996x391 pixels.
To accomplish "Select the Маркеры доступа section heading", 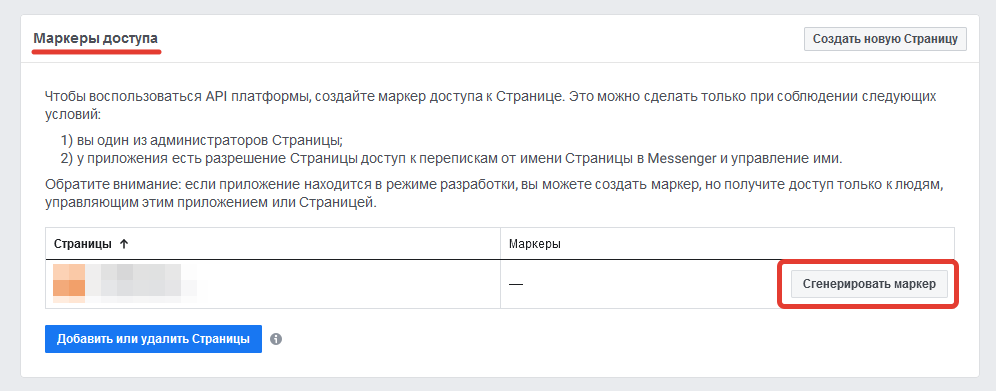I will pos(96,39).
